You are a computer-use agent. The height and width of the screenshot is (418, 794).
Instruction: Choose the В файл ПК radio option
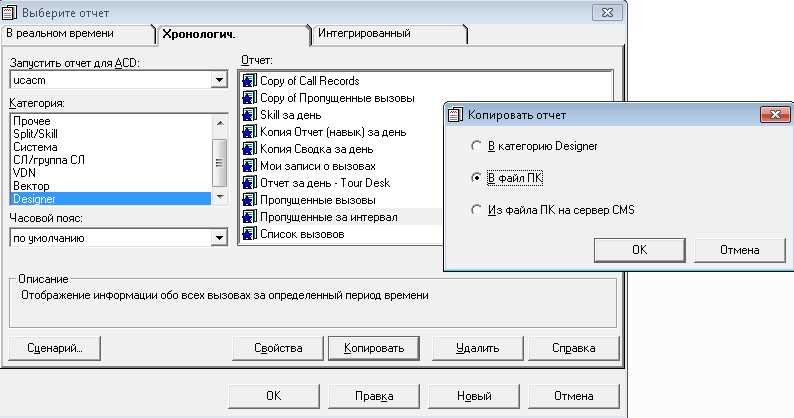click(x=476, y=178)
